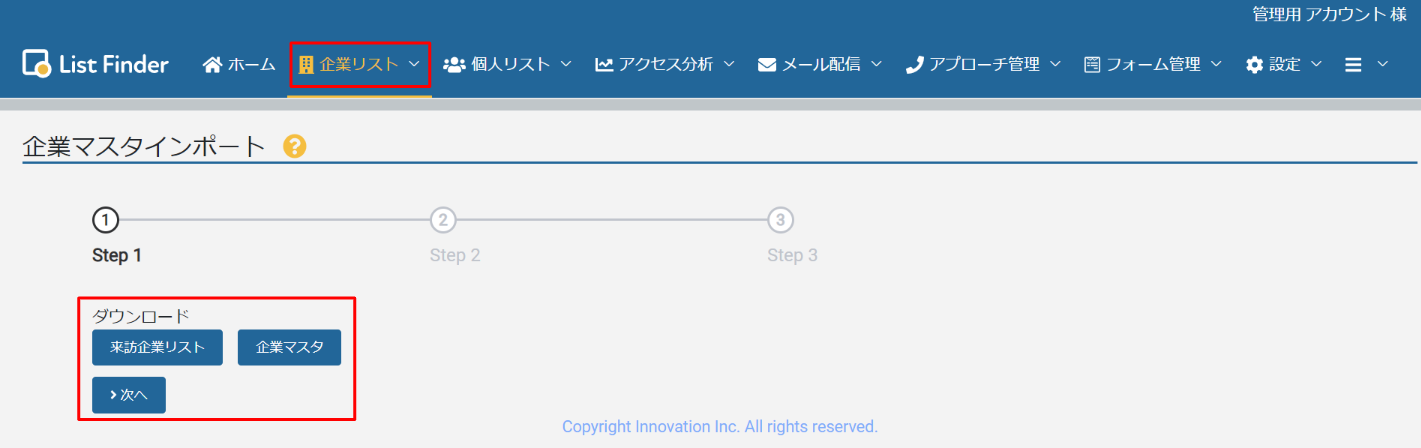Click the envelope icon for メール配信
This screenshot has height=448, width=1421.
767,65
